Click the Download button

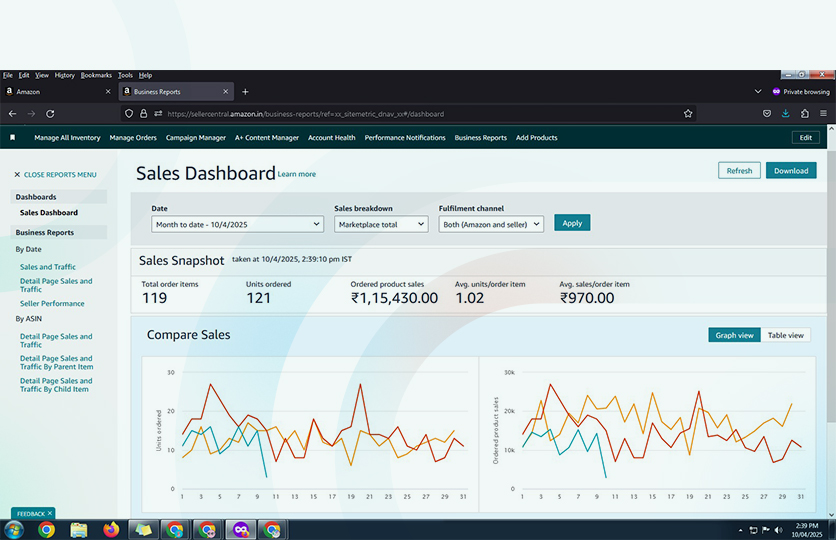click(x=791, y=171)
